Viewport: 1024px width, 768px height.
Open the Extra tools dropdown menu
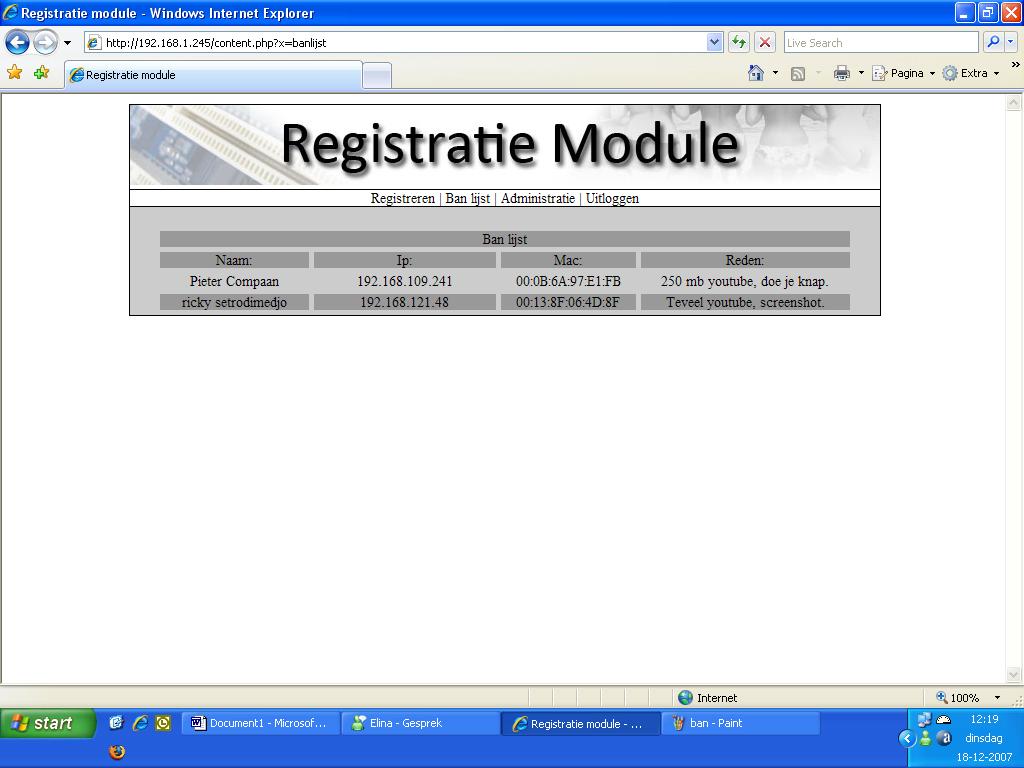point(972,73)
